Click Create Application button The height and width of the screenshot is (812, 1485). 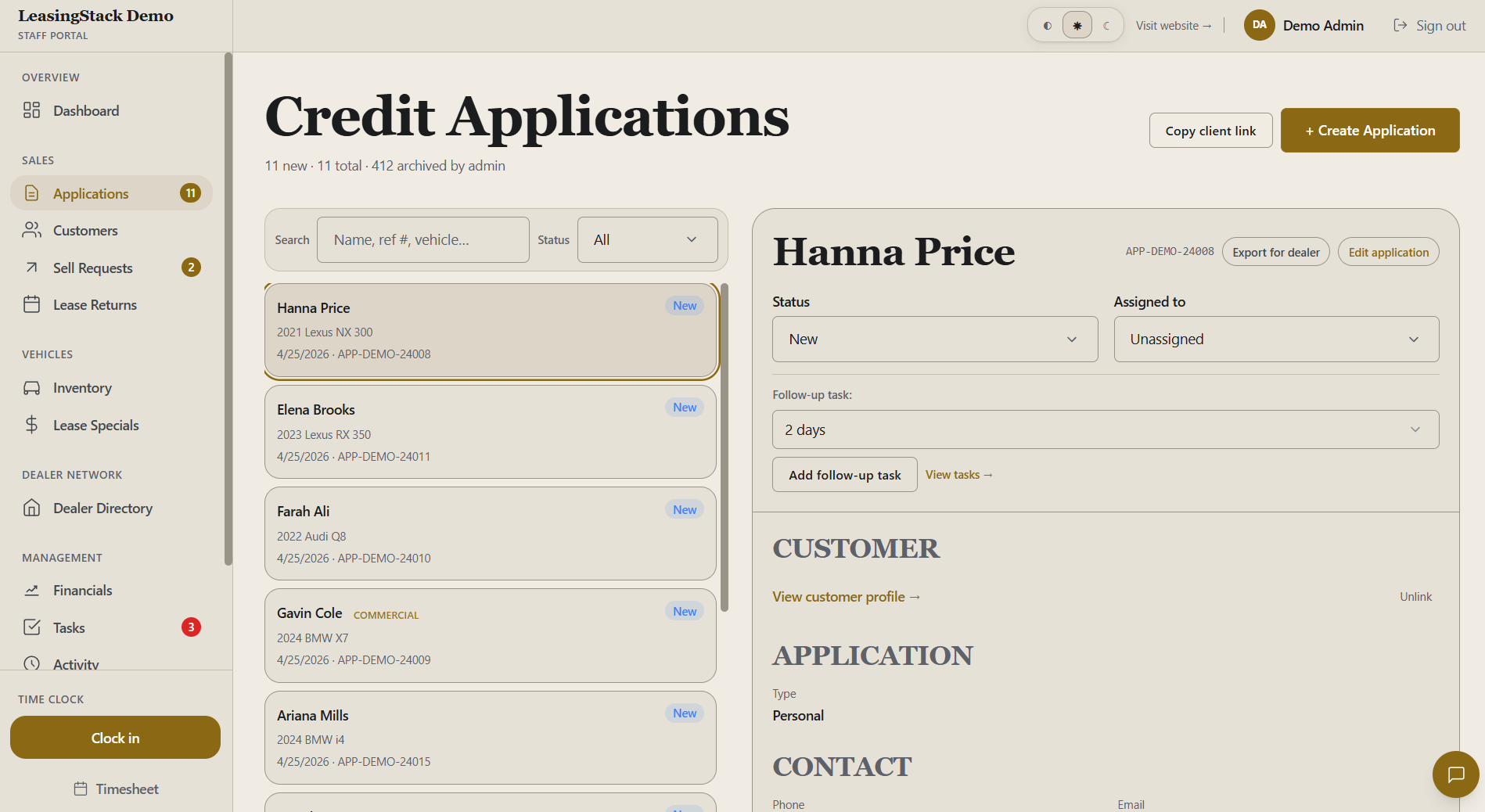(x=1370, y=130)
